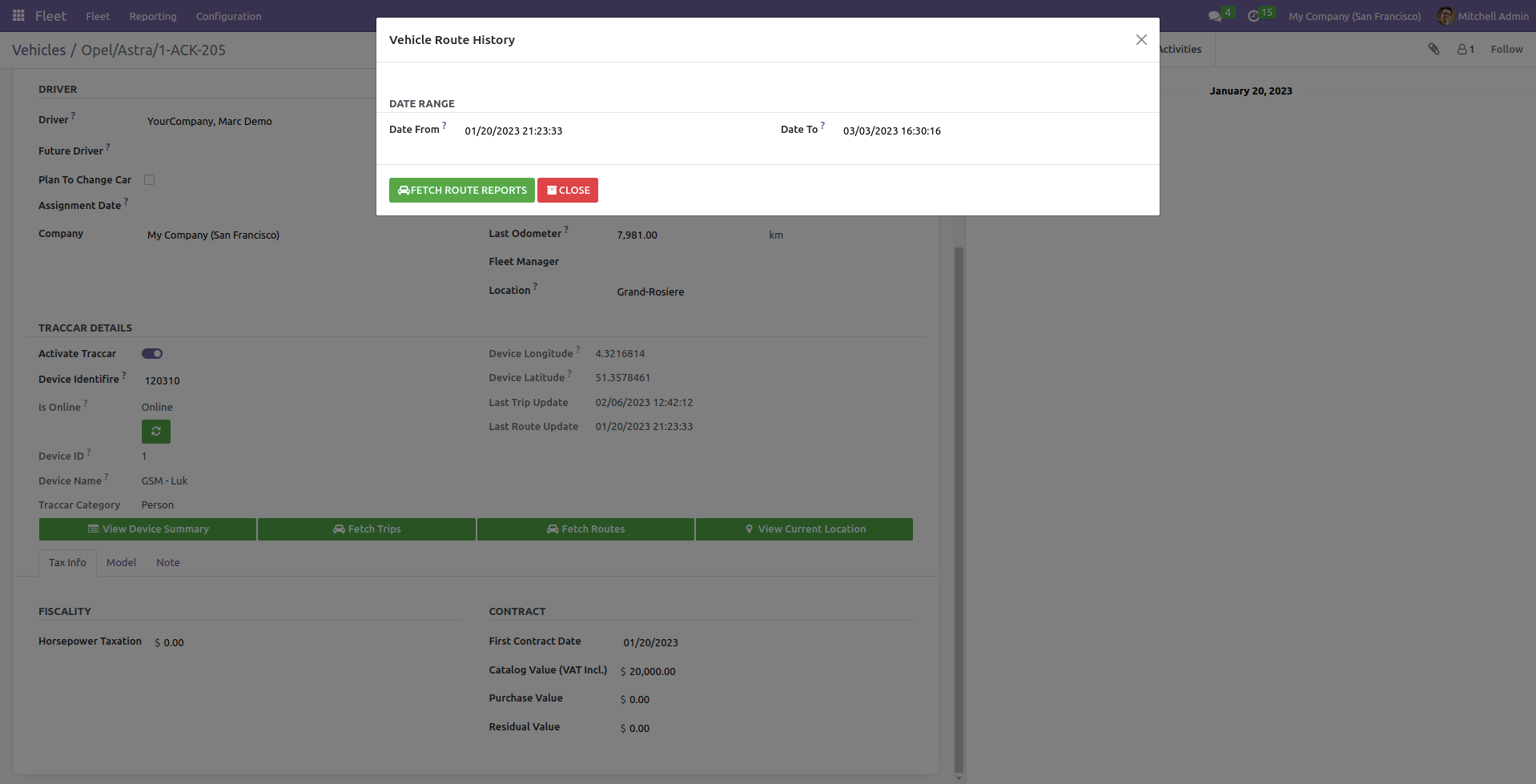1536x784 pixels.
Task: Close the Vehicle Route History dialog with X
Action: click(x=1141, y=40)
